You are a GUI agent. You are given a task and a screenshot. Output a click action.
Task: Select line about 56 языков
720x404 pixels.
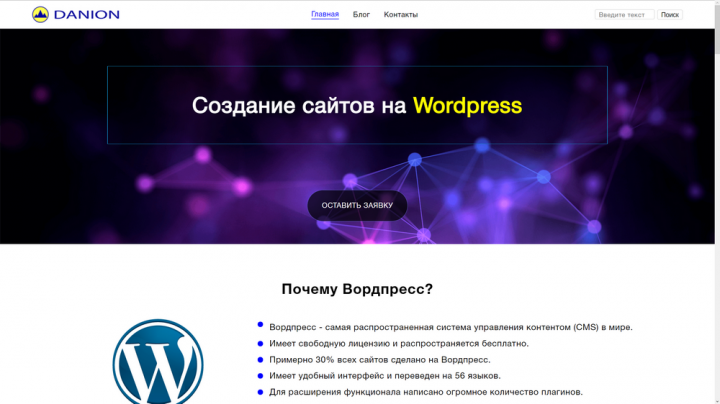(385, 376)
